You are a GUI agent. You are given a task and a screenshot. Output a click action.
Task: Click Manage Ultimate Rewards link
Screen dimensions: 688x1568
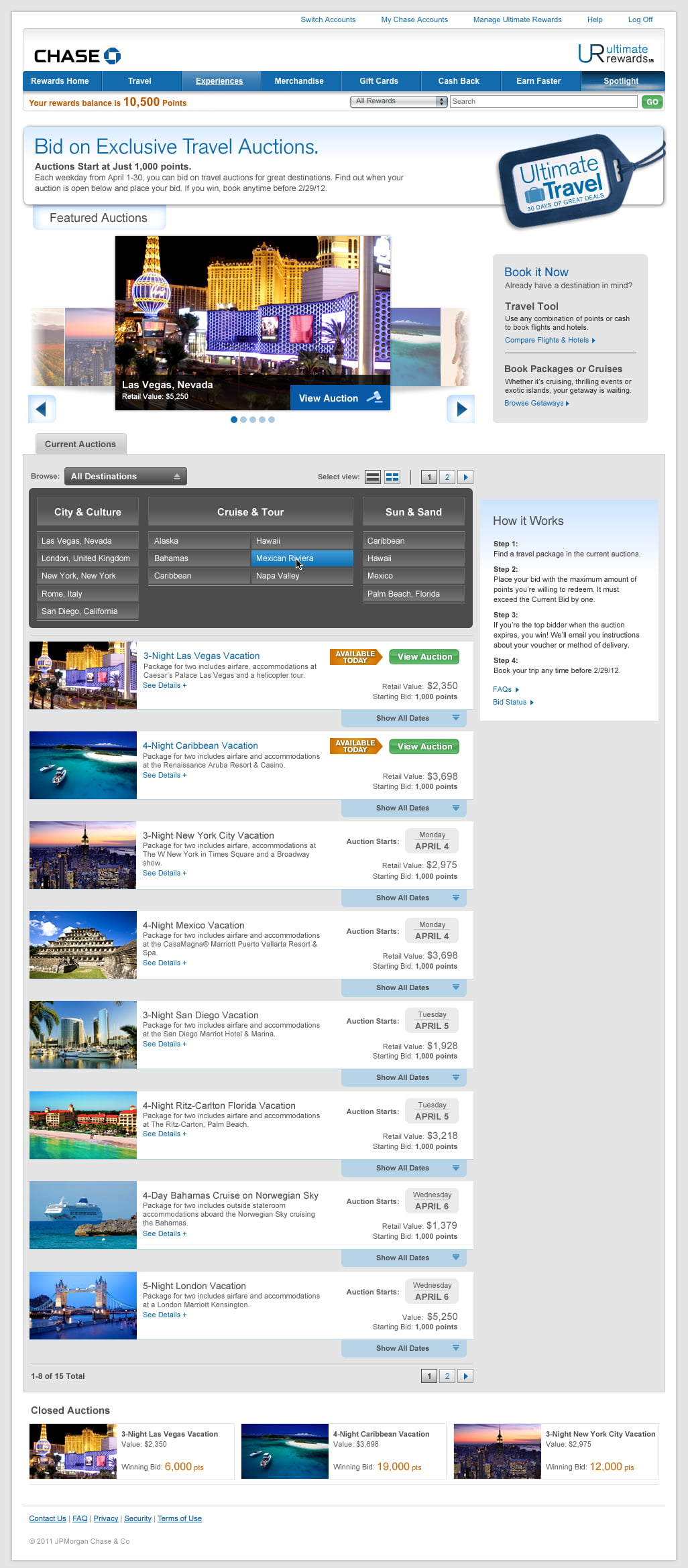[x=518, y=19]
